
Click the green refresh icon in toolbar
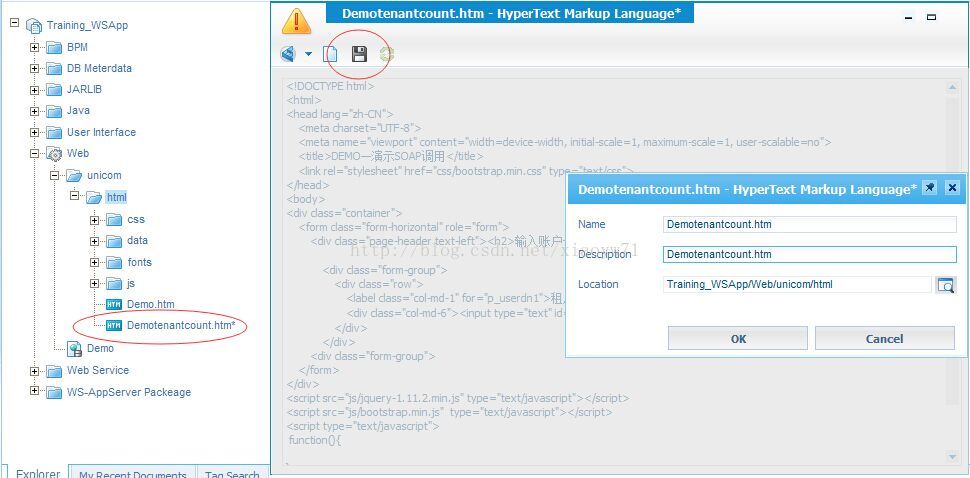[387, 54]
